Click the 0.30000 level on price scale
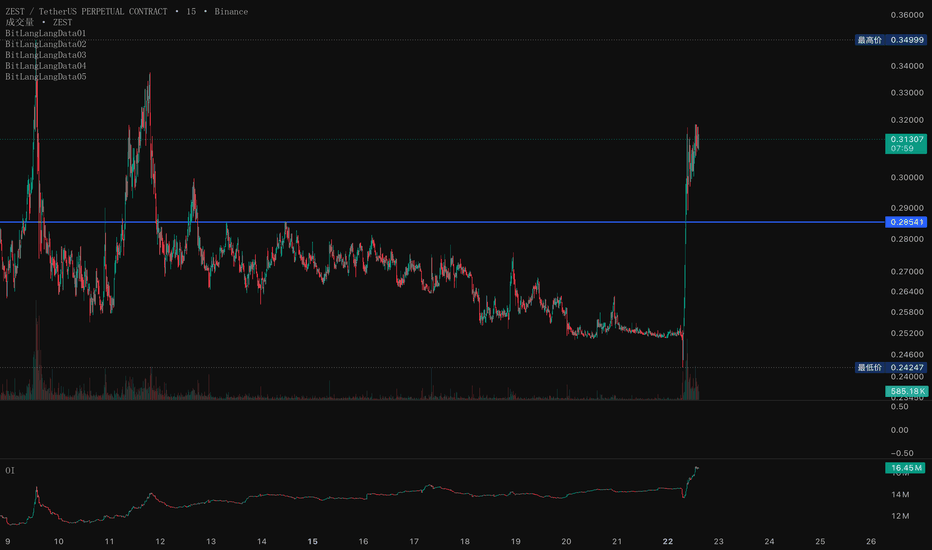The image size is (932, 550). 907,177
